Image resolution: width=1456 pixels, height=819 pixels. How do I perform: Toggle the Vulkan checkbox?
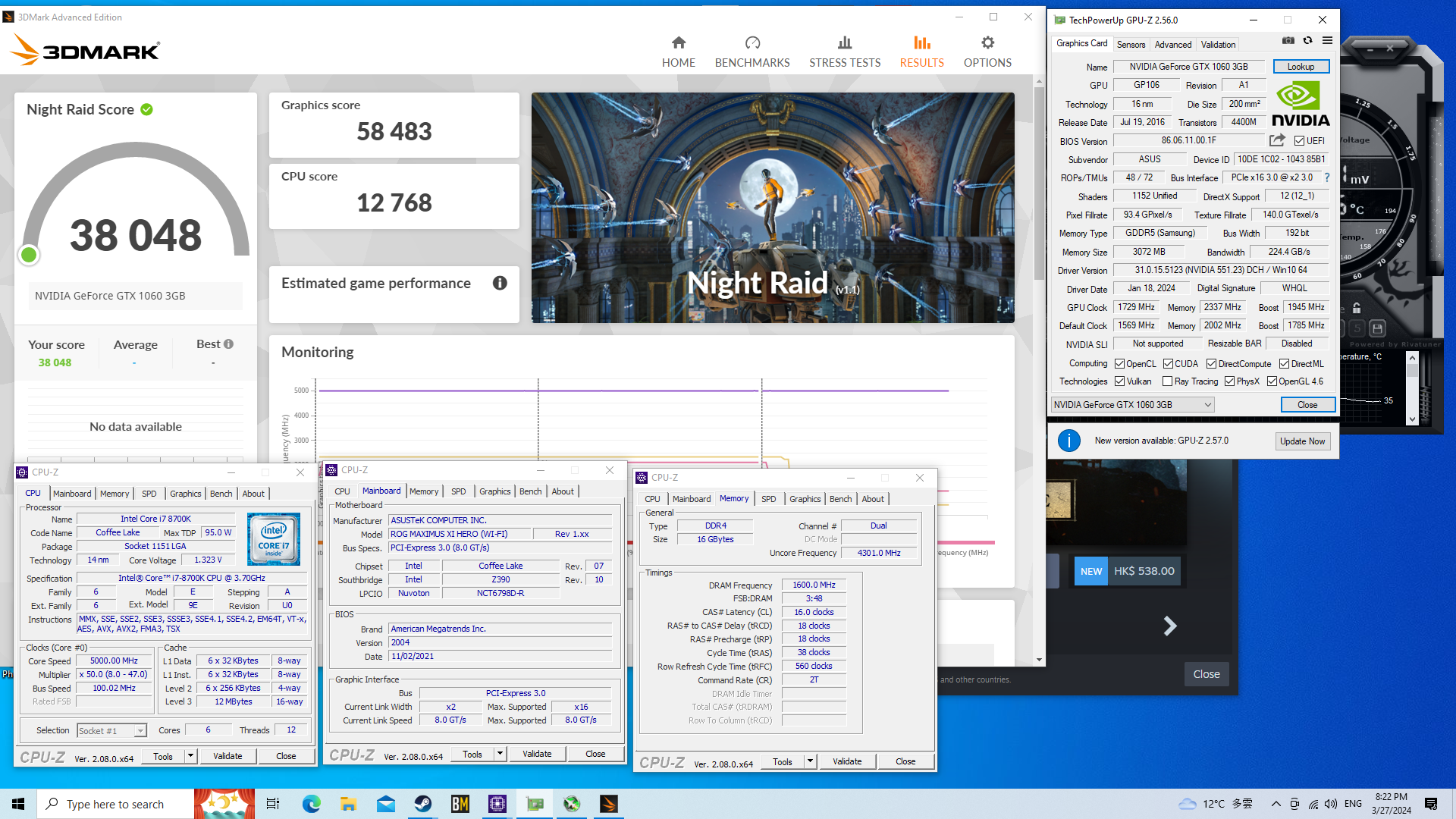(x=1119, y=381)
